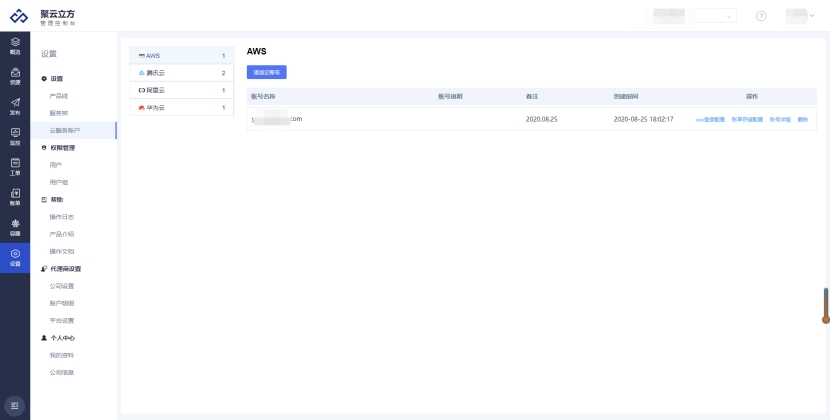830x420 pixels.
Task: Open 工单 tickets in dark sidebar
Action: tap(15, 166)
